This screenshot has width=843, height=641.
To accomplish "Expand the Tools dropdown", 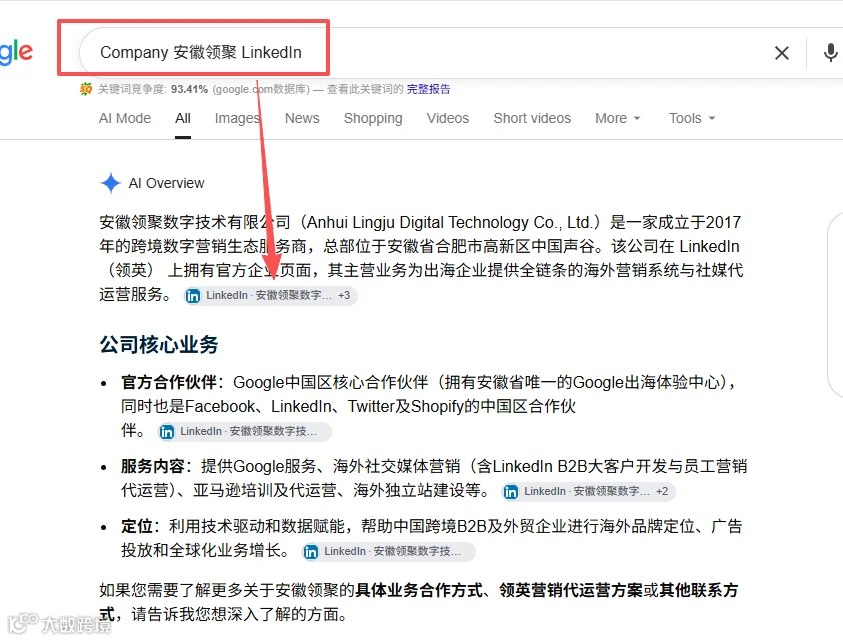I will (x=692, y=118).
